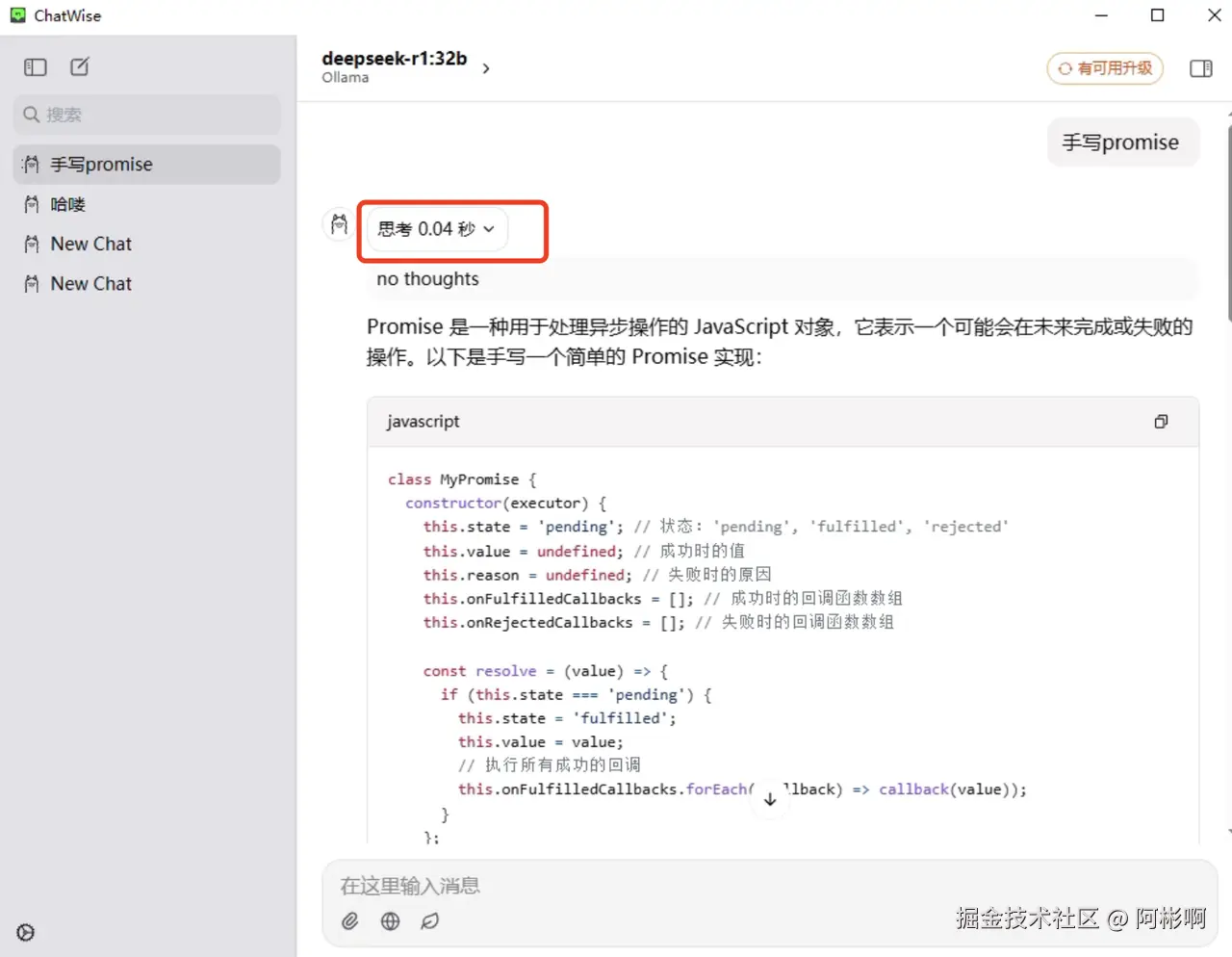
Task: Expand the 思考 0.04 秒 thinking dropdown
Action: click(x=436, y=229)
